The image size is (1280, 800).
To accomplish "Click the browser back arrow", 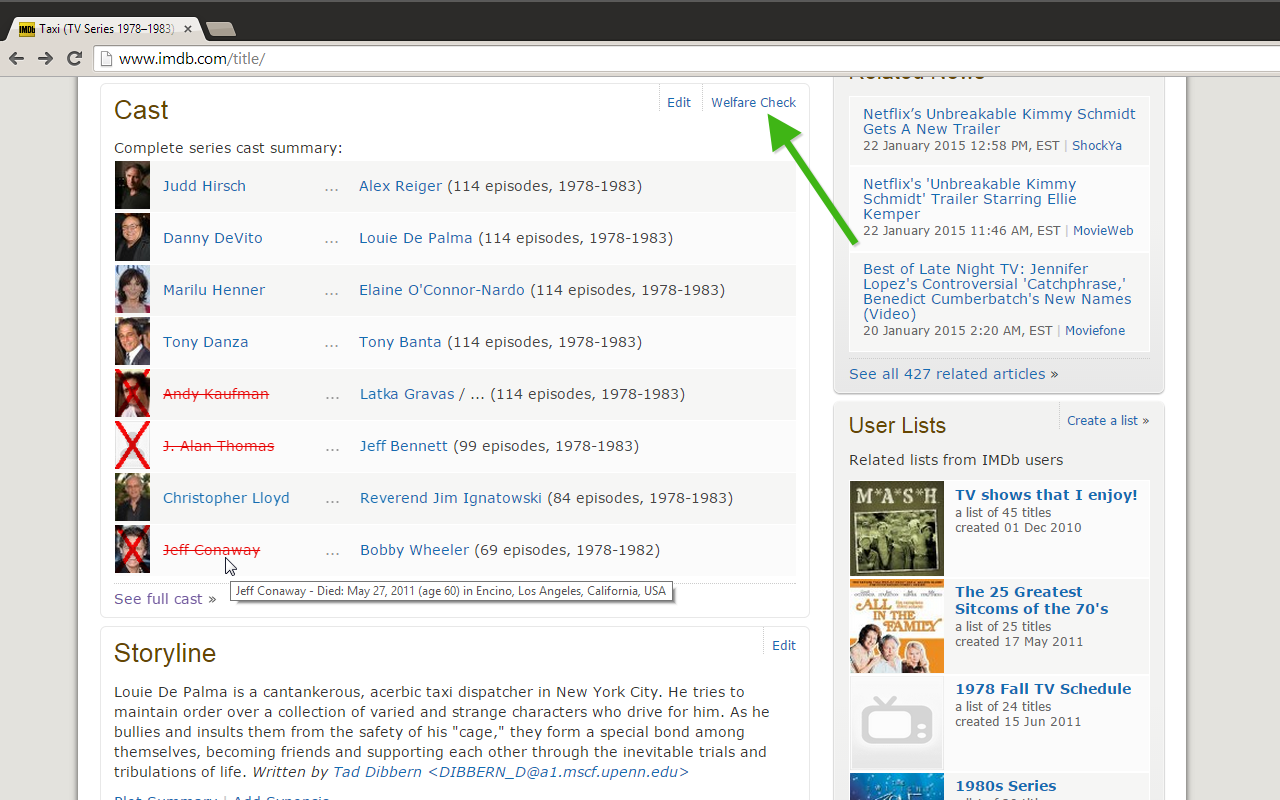I will 16,59.
